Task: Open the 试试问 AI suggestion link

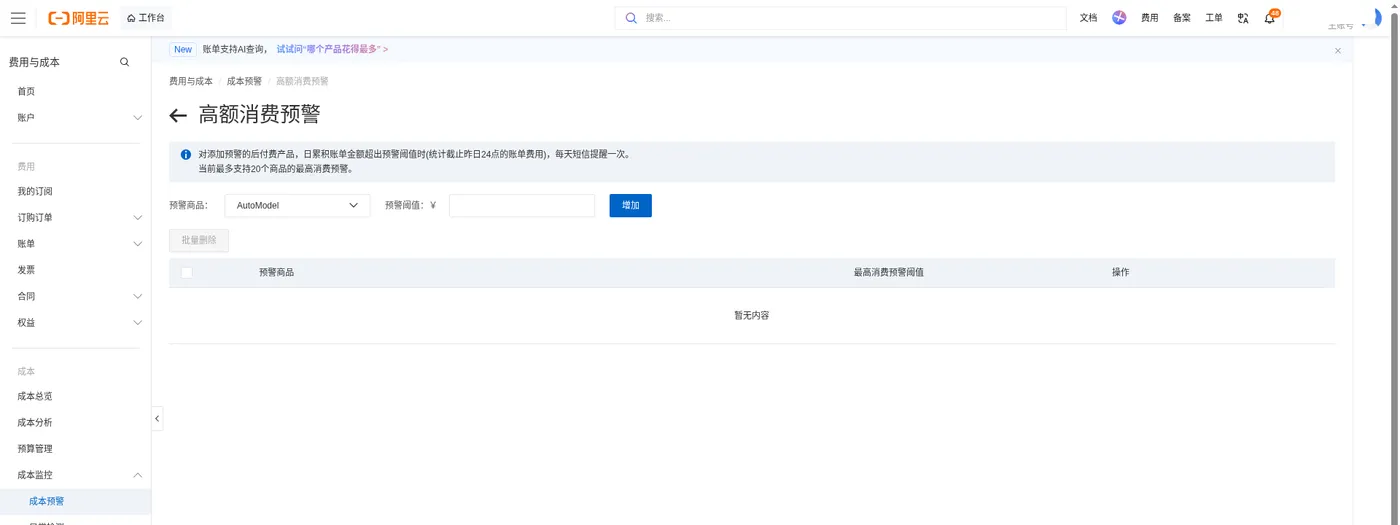Action: tap(332, 49)
